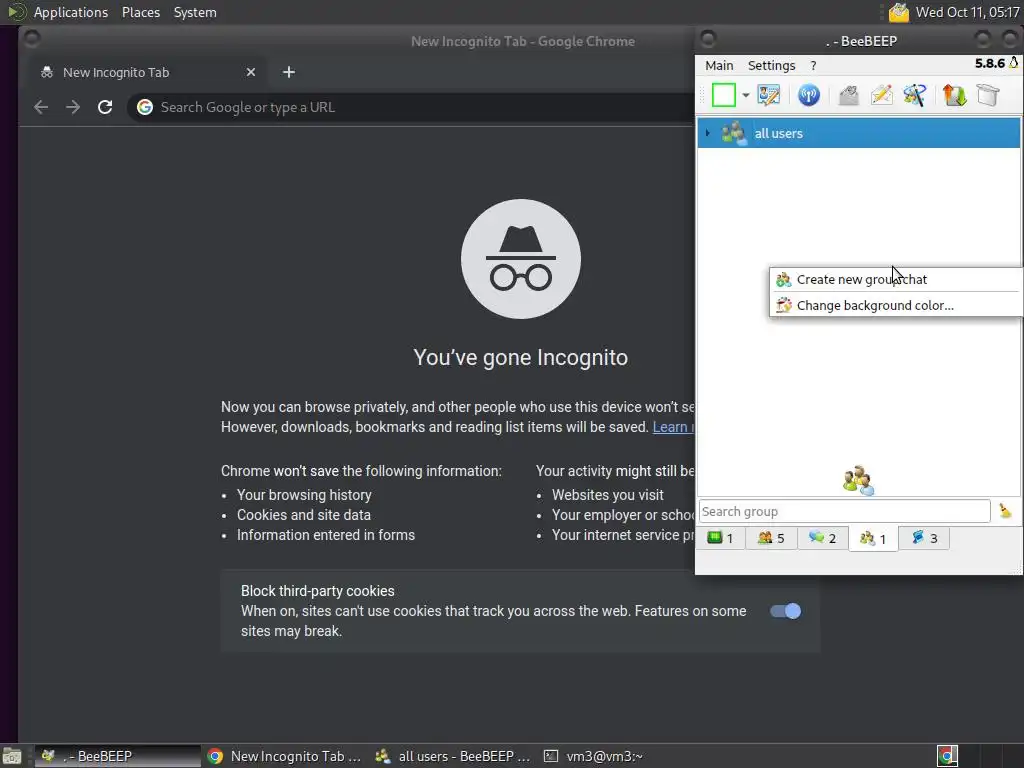1024x768 pixels.
Task: Click the group wizard wand icon
Action: click(x=915, y=95)
